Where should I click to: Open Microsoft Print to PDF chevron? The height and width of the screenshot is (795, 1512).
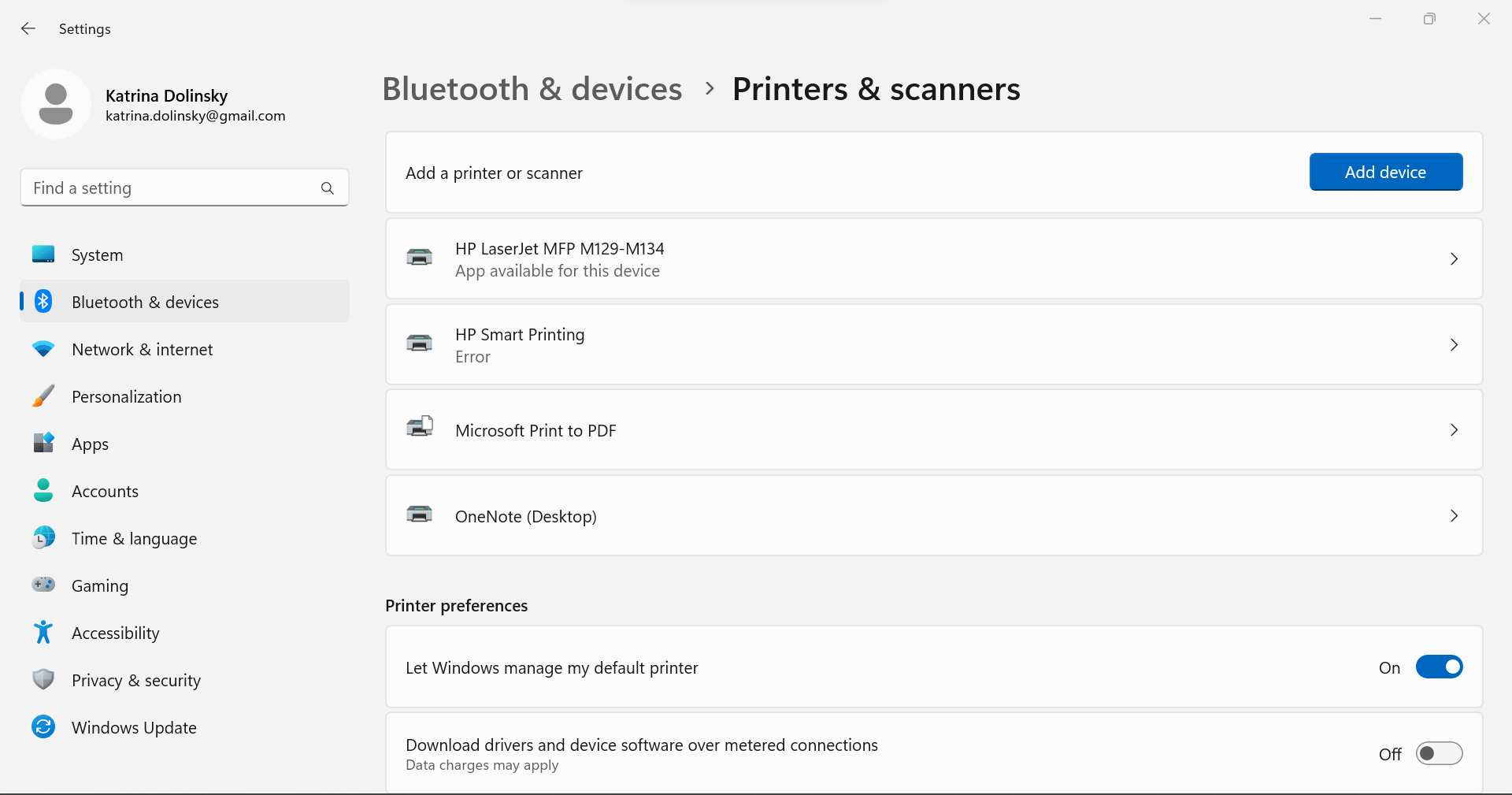[1454, 430]
